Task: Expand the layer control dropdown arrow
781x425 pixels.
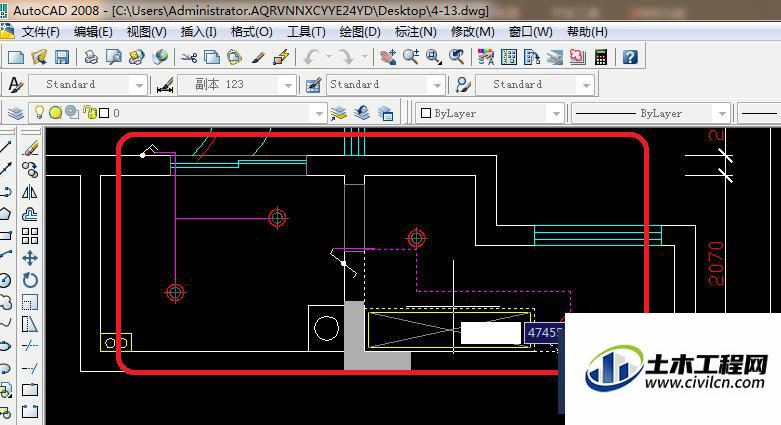Action: tap(319, 114)
